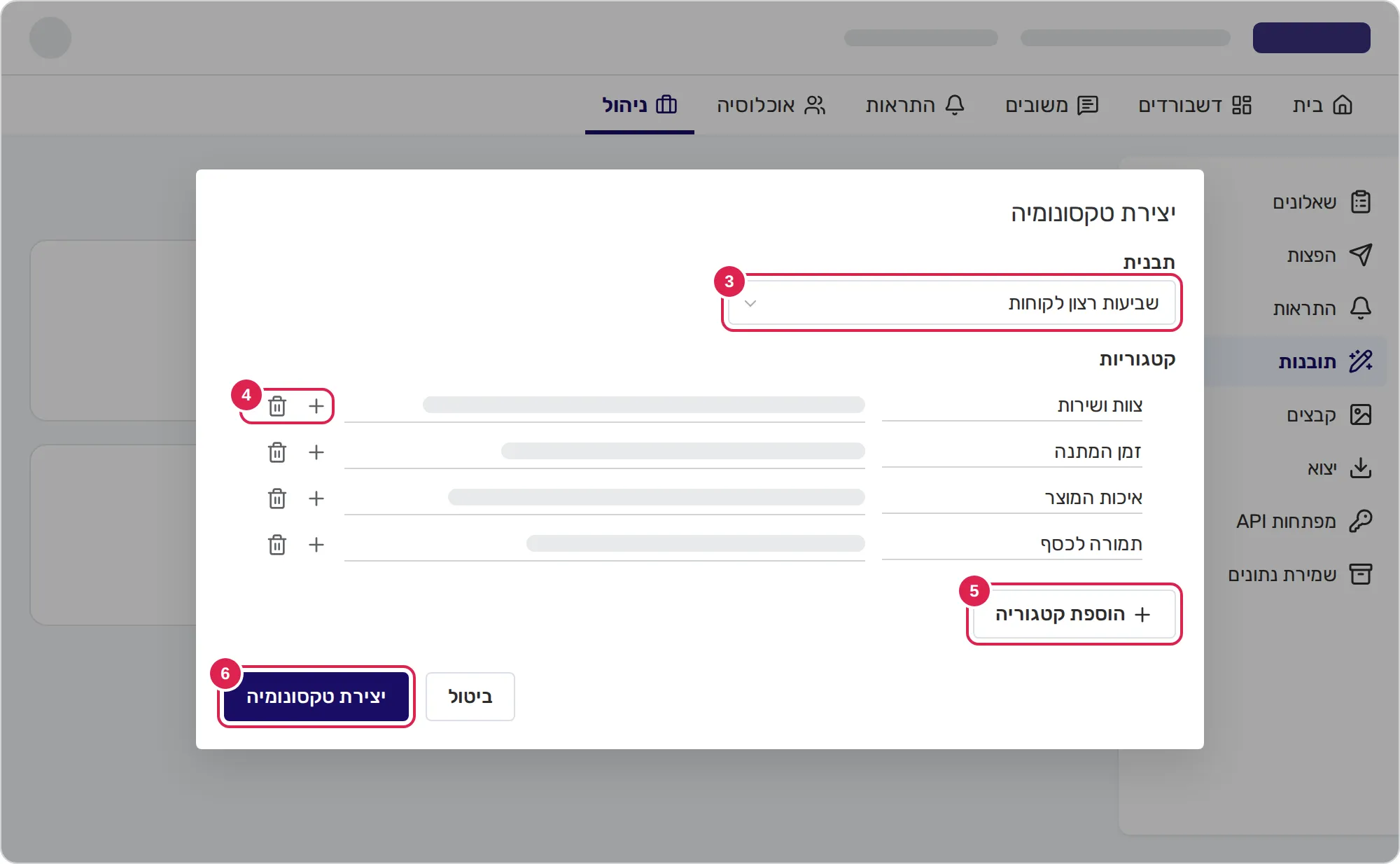Viewport: 1400px width, 864px height.
Task: Open the תבנית template dropdown
Action: tap(952, 303)
